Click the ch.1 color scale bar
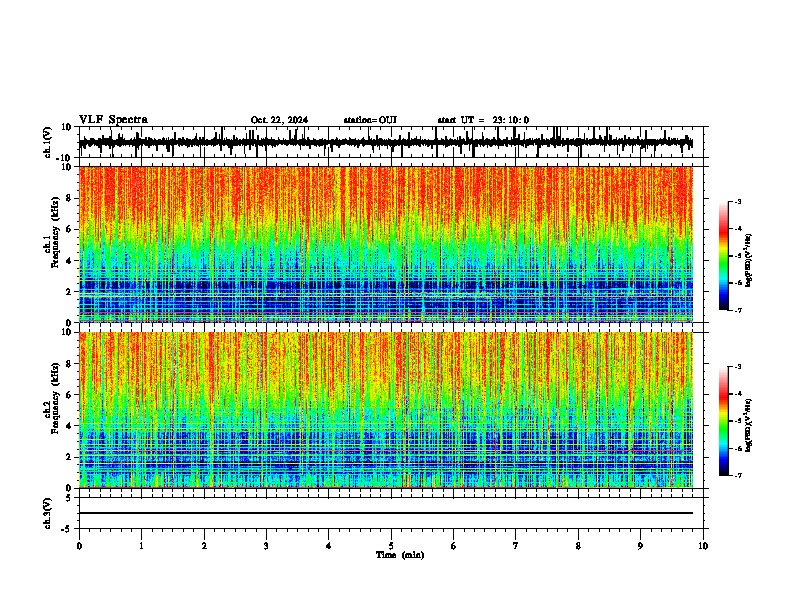792x612 pixels. coord(724,256)
